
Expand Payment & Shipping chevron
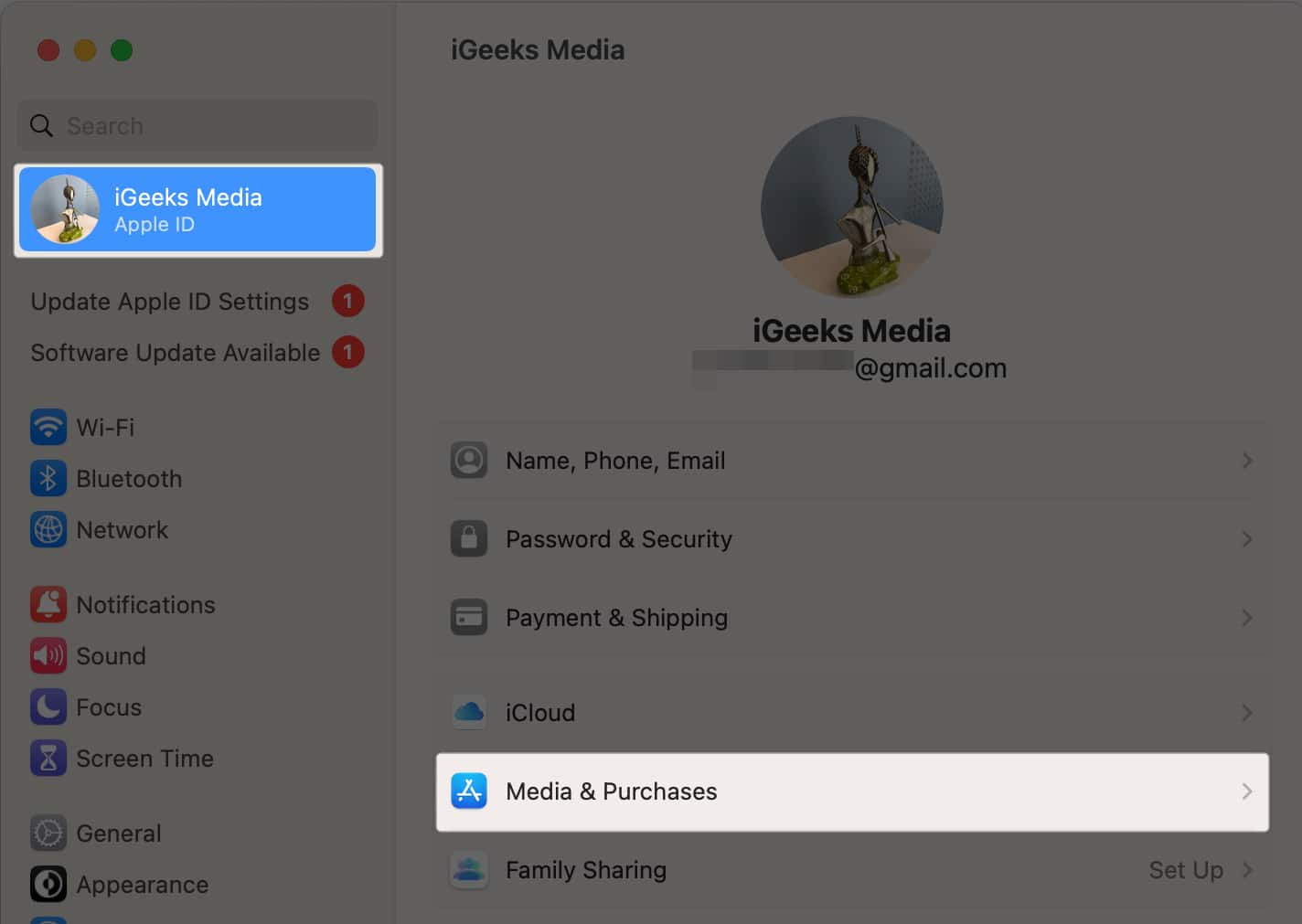point(1247,617)
